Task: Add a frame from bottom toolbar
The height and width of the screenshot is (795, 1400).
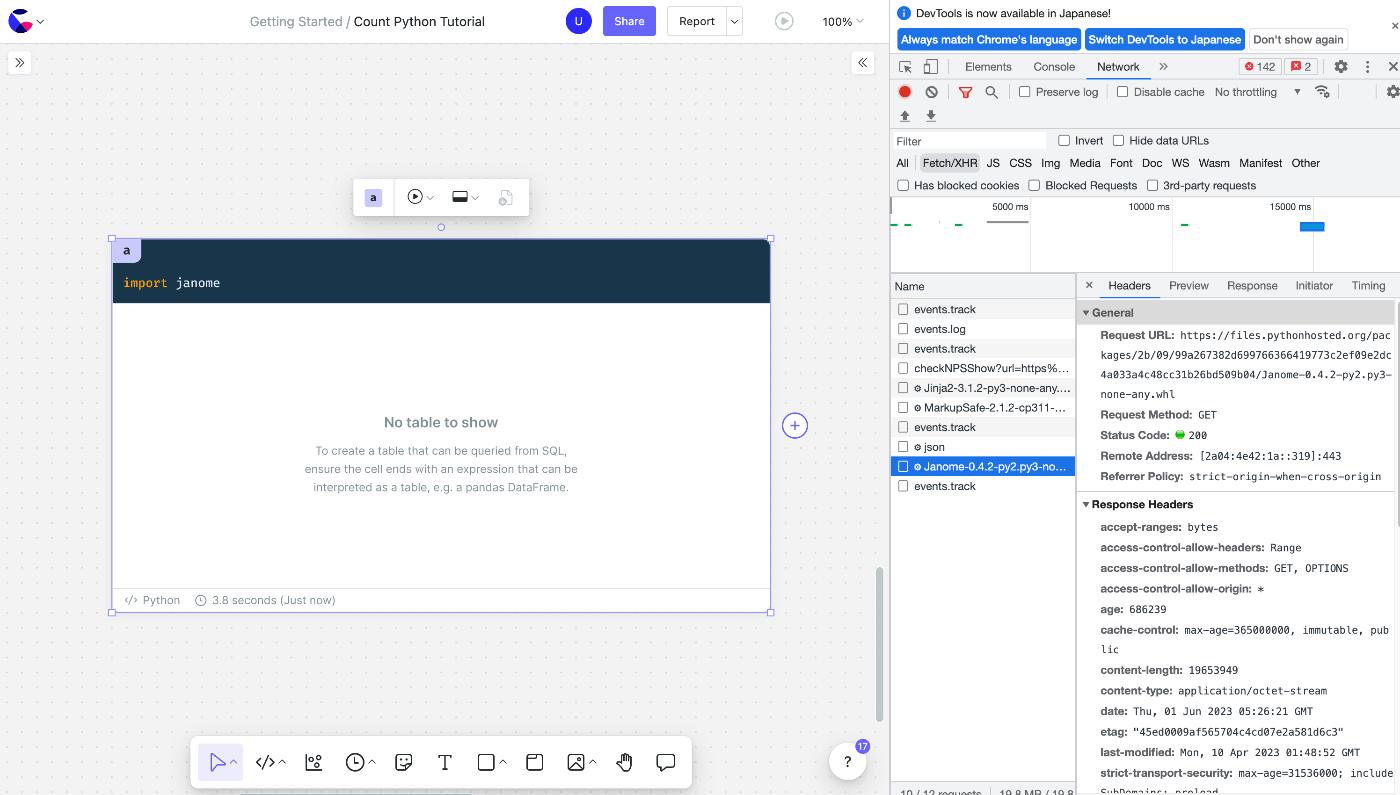Action: coord(535,762)
